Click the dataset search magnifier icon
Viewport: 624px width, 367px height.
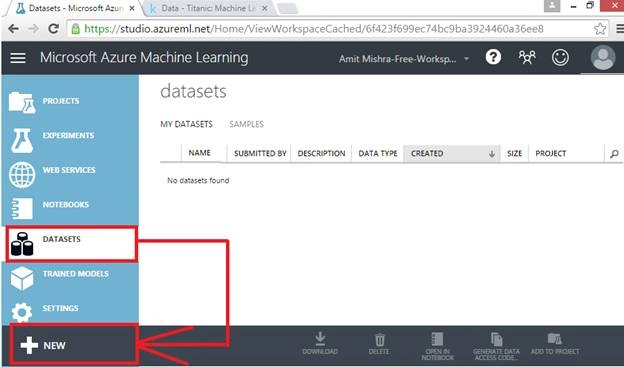tap(614, 154)
